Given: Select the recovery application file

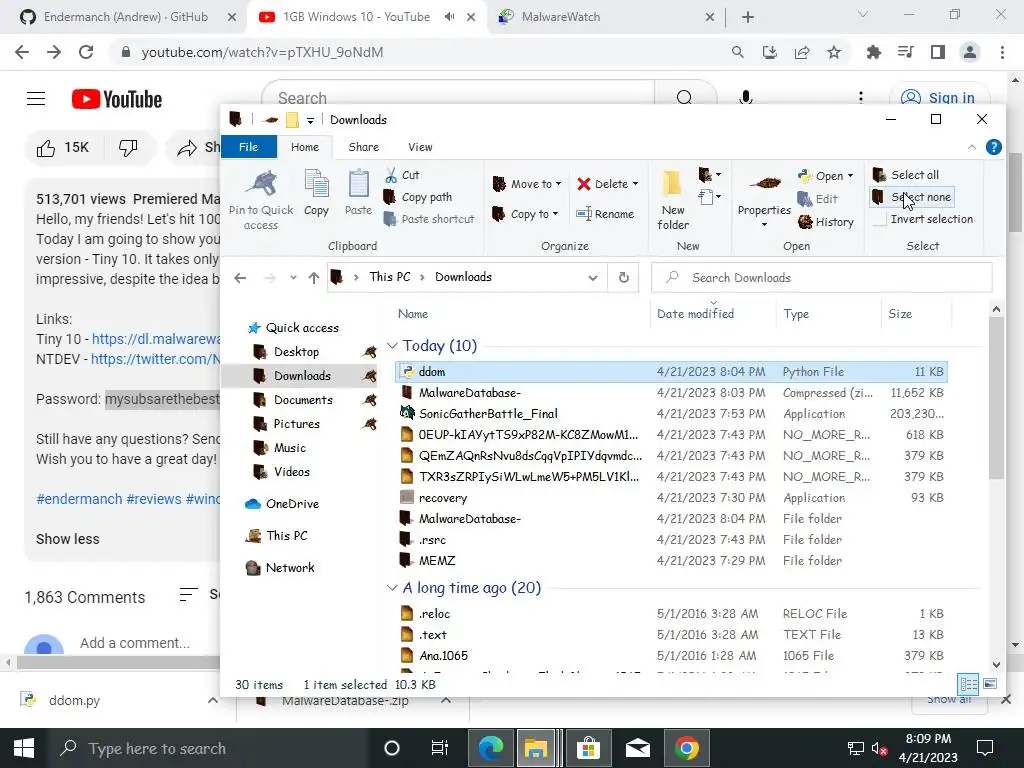Looking at the screenshot, I should coord(671,498).
